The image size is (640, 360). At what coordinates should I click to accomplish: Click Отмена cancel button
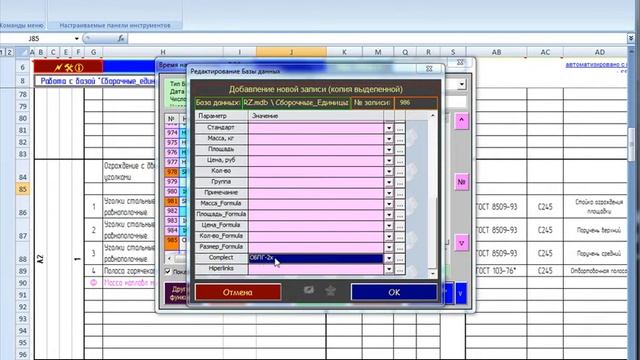pos(238,292)
